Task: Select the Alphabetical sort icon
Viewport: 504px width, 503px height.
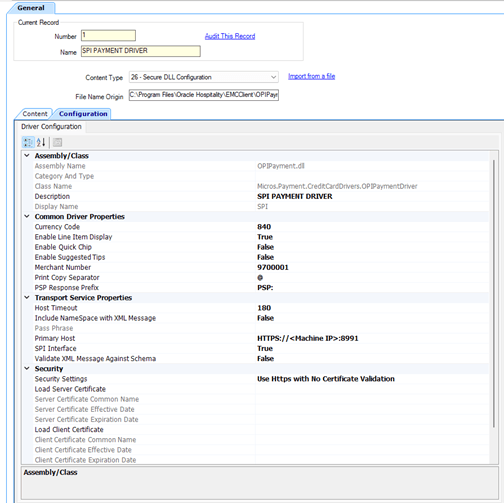Action: click(x=41, y=142)
